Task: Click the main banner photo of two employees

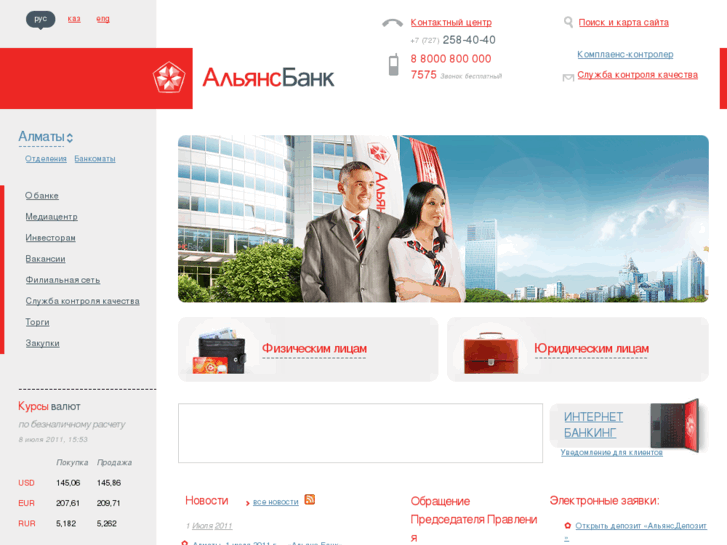Action: [443, 218]
